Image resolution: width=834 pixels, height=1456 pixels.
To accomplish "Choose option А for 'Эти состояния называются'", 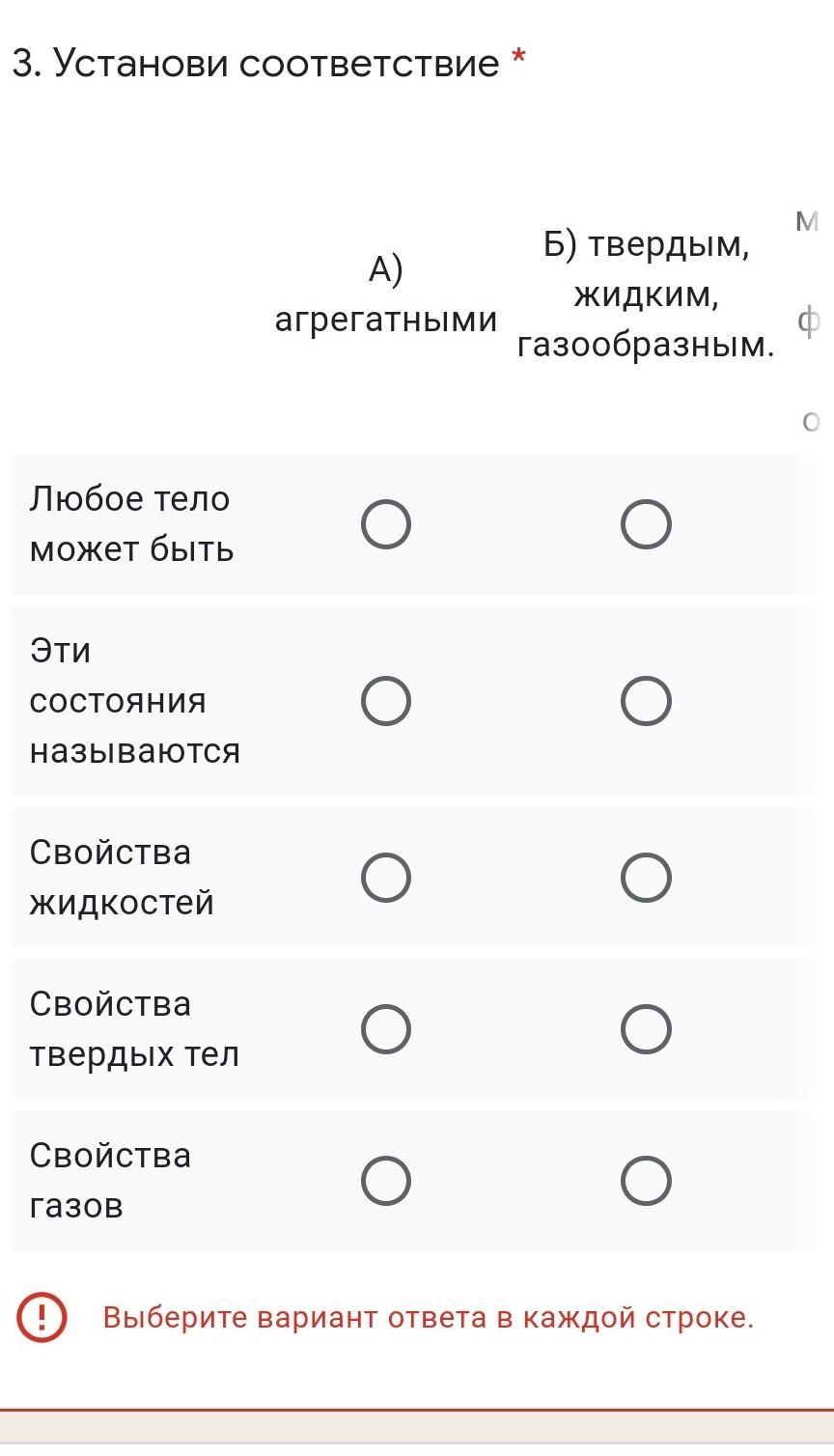I will (386, 701).
